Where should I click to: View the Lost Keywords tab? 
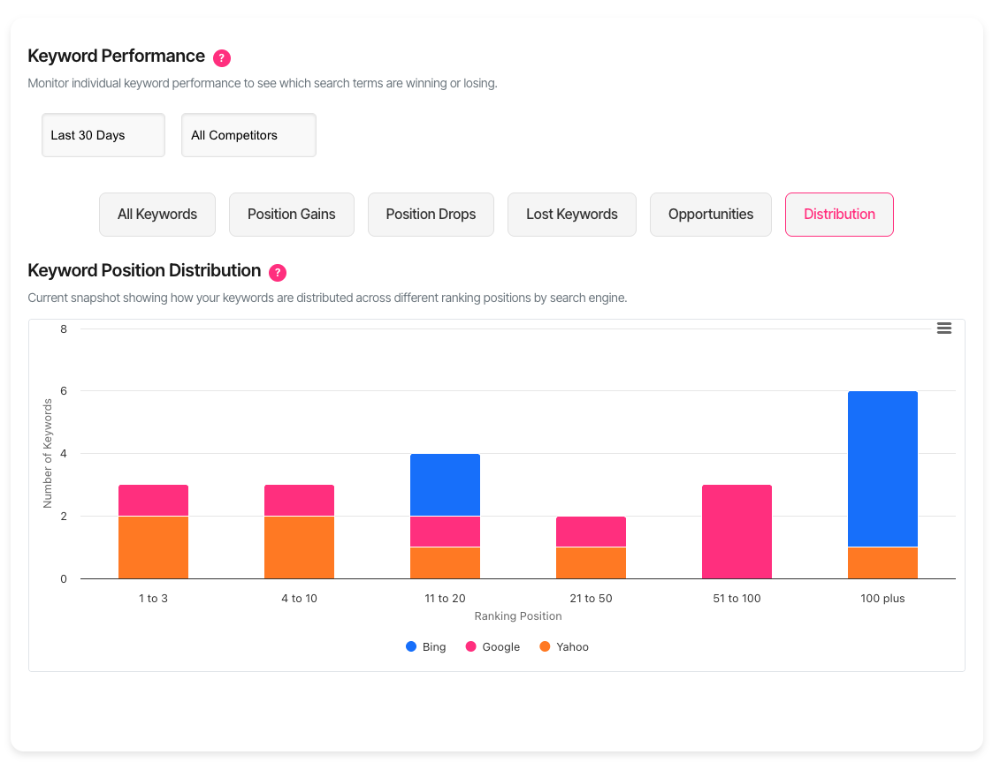pyautogui.click(x=571, y=214)
